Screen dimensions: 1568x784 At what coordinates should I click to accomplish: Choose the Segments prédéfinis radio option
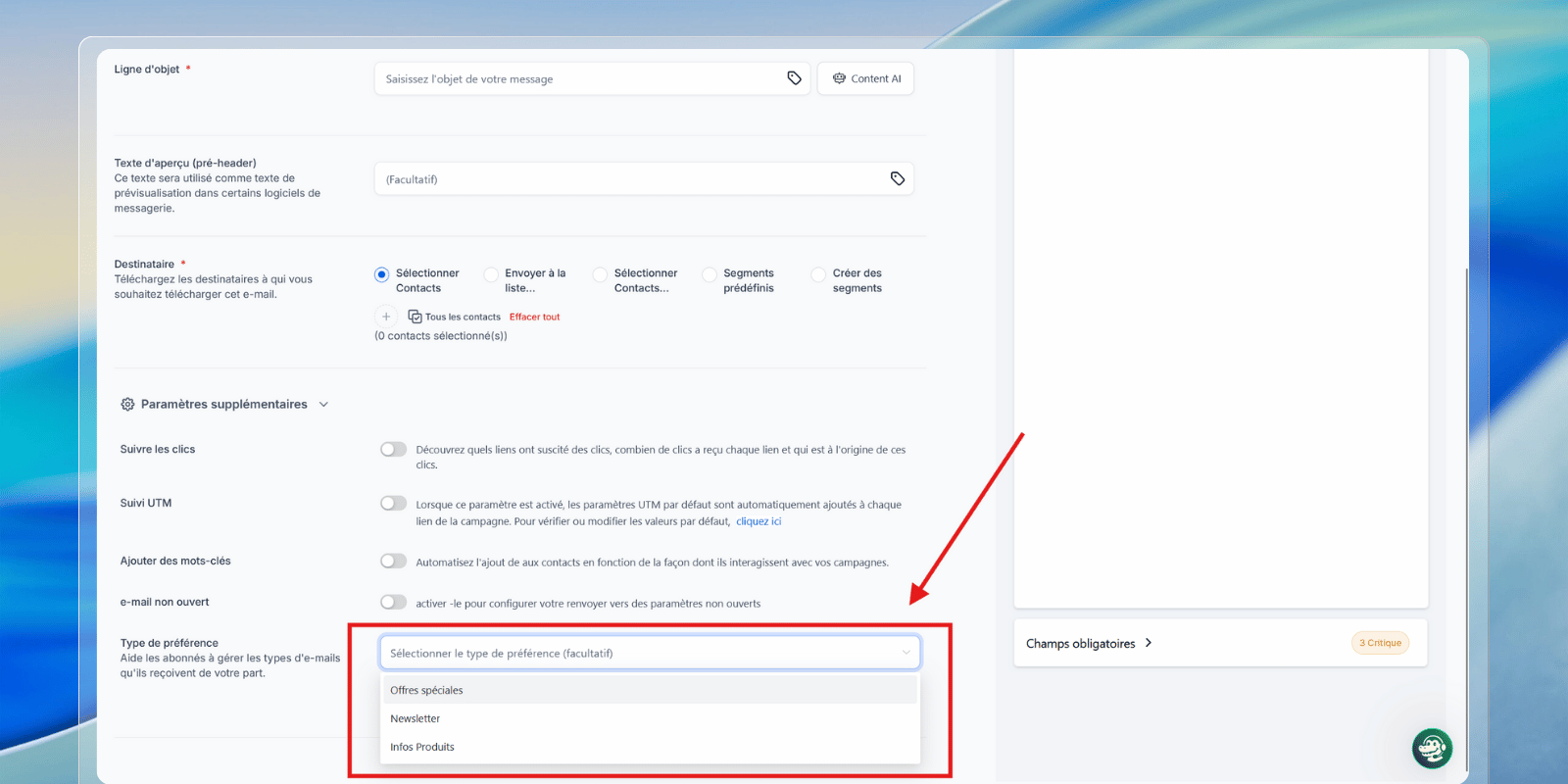click(x=710, y=275)
